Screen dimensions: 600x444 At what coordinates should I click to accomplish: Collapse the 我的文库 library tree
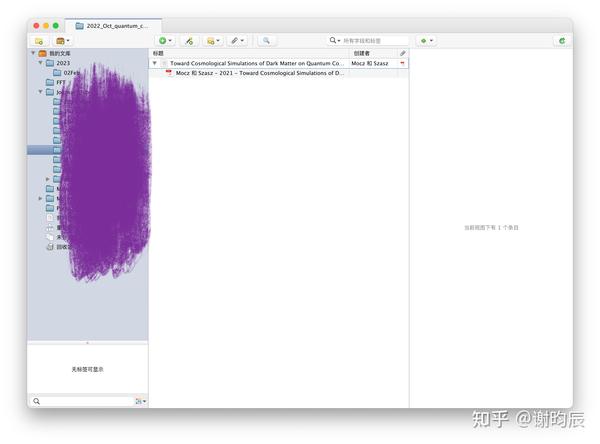(33, 53)
